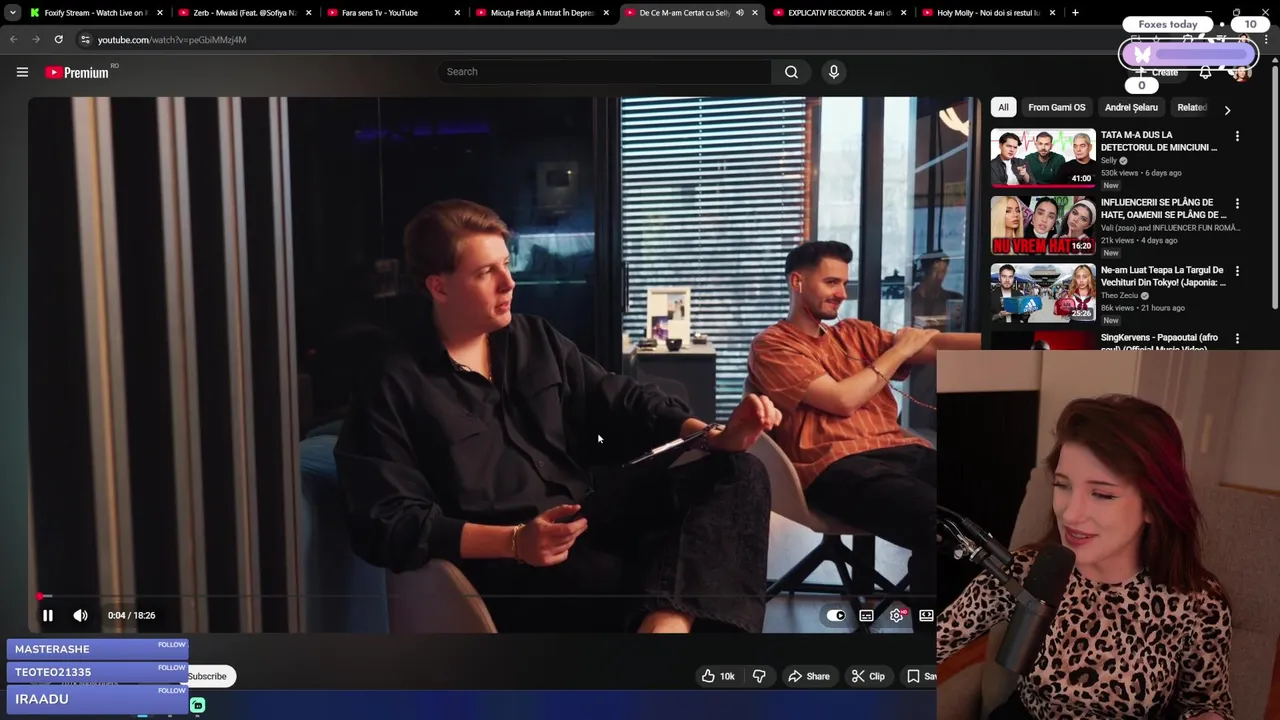Switch to Fara sens Tv YouTube tab
Screen dimensions: 1280x720
393,13
